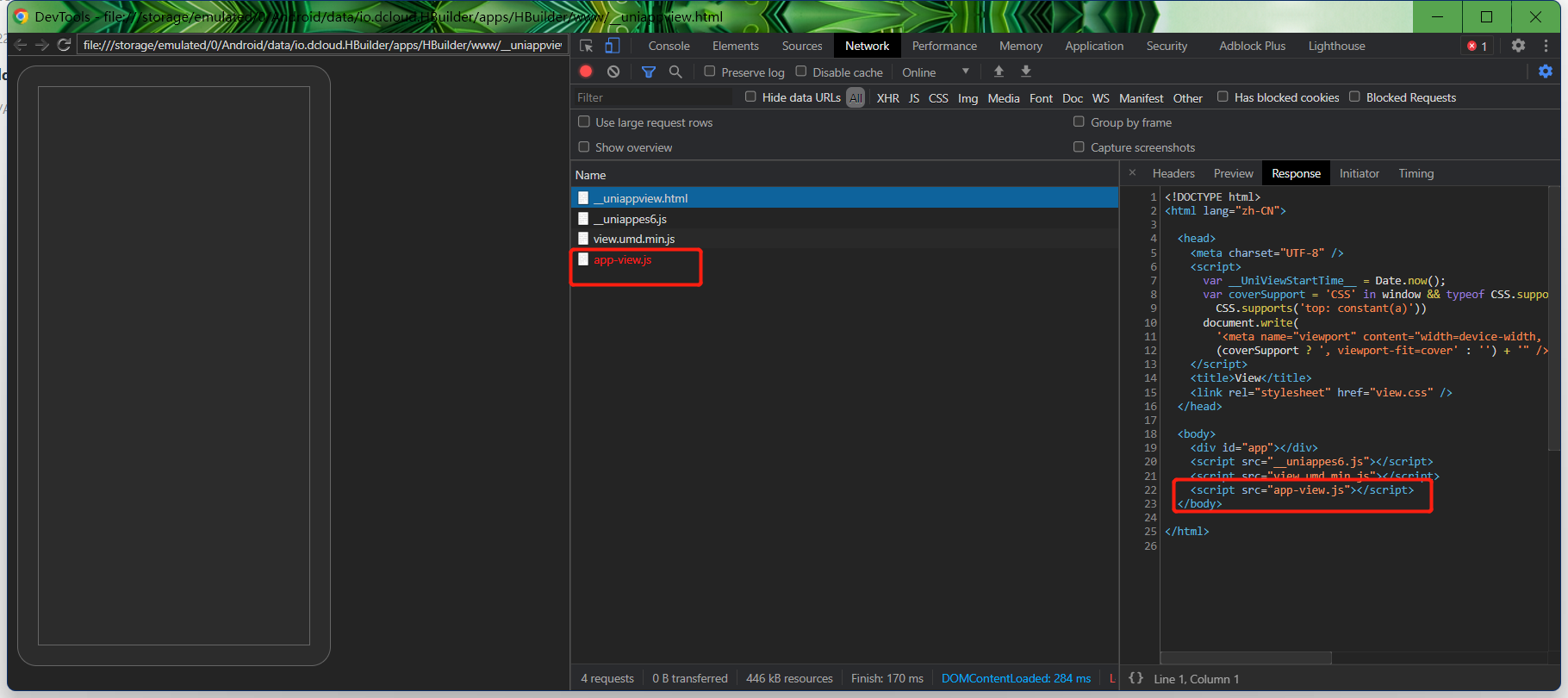Image resolution: width=1568 pixels, height=698 pixels.
Task: Toggle the device toolbar icon
Action: [x=613, y=46]
